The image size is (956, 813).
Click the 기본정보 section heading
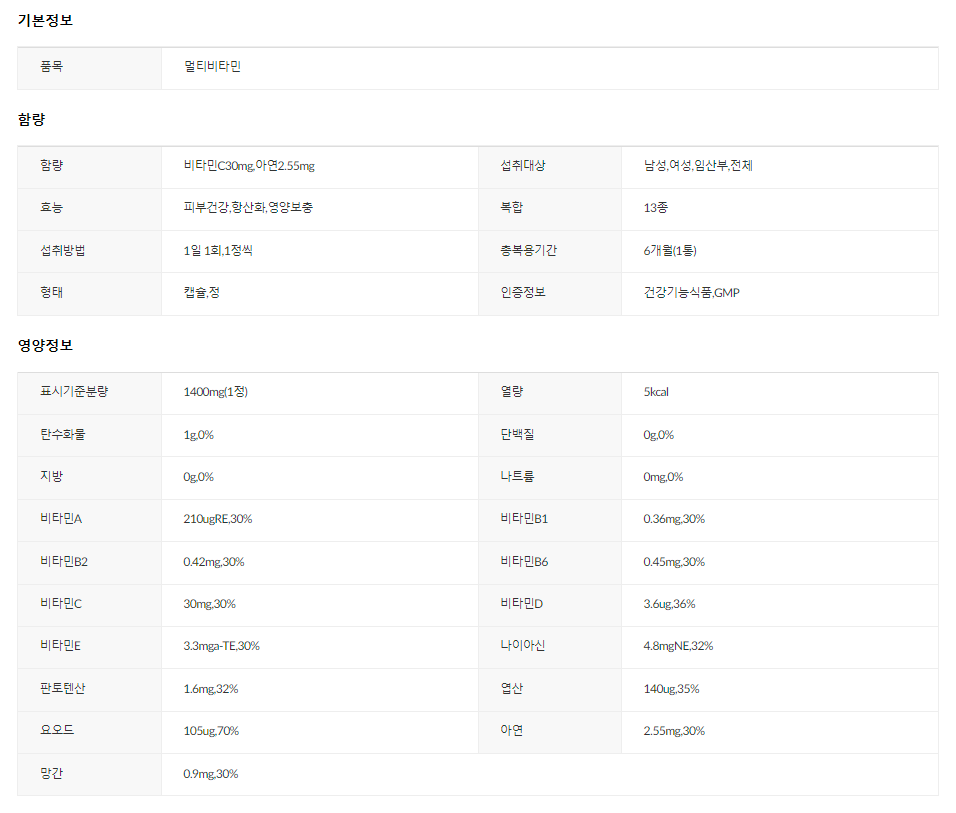coord(45,21)
